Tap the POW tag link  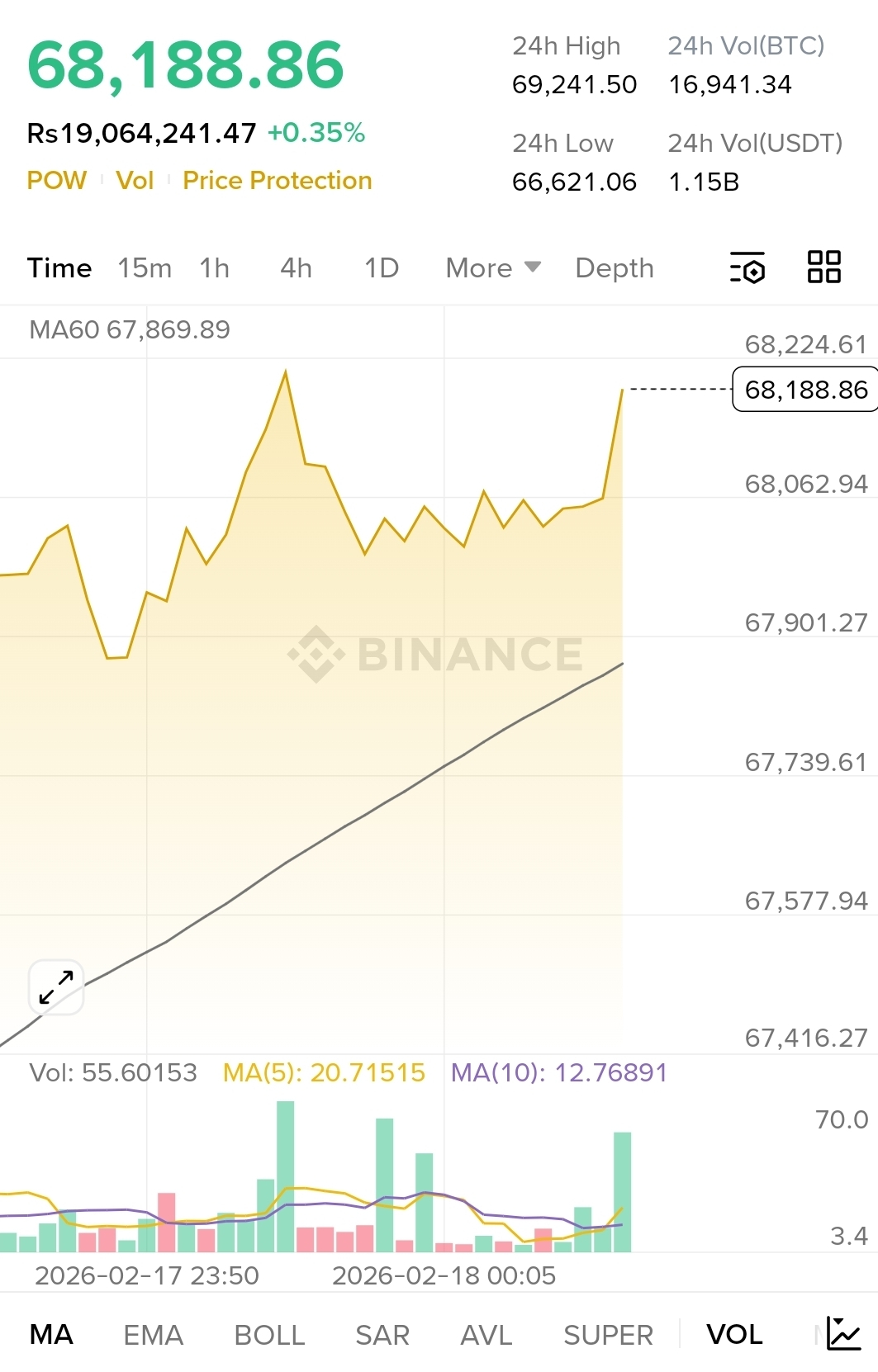56,181
